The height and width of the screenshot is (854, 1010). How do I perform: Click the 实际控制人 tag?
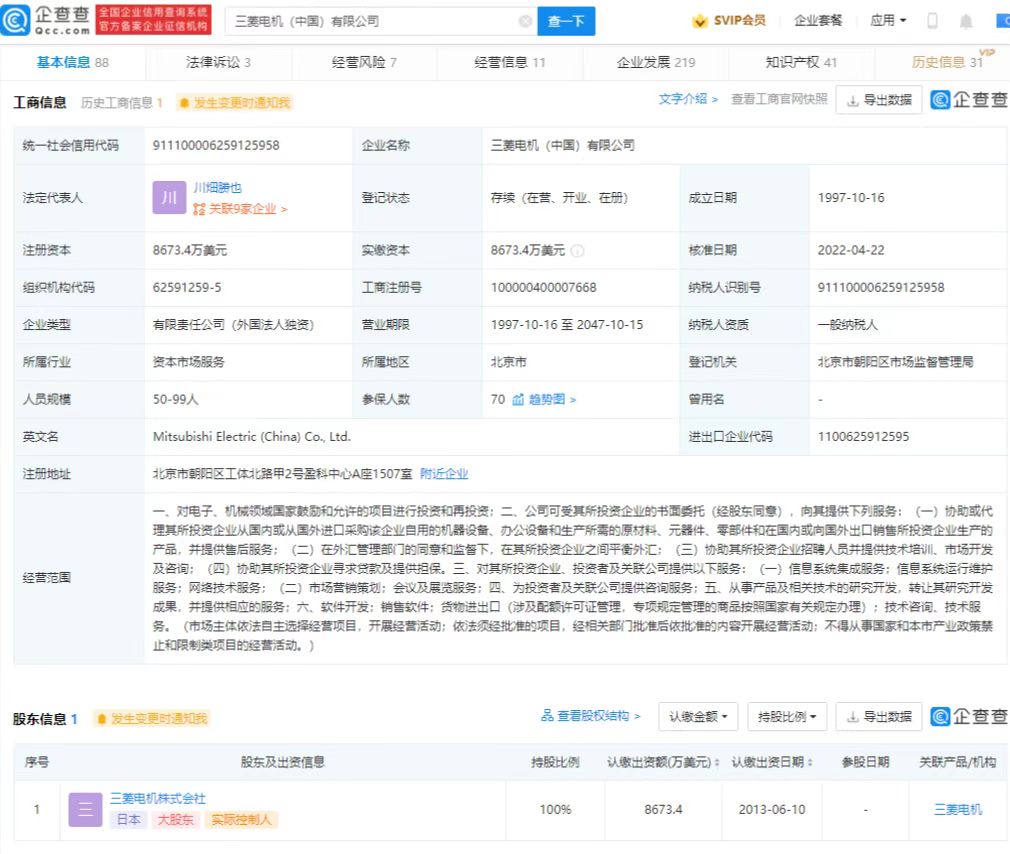point(242,819)
